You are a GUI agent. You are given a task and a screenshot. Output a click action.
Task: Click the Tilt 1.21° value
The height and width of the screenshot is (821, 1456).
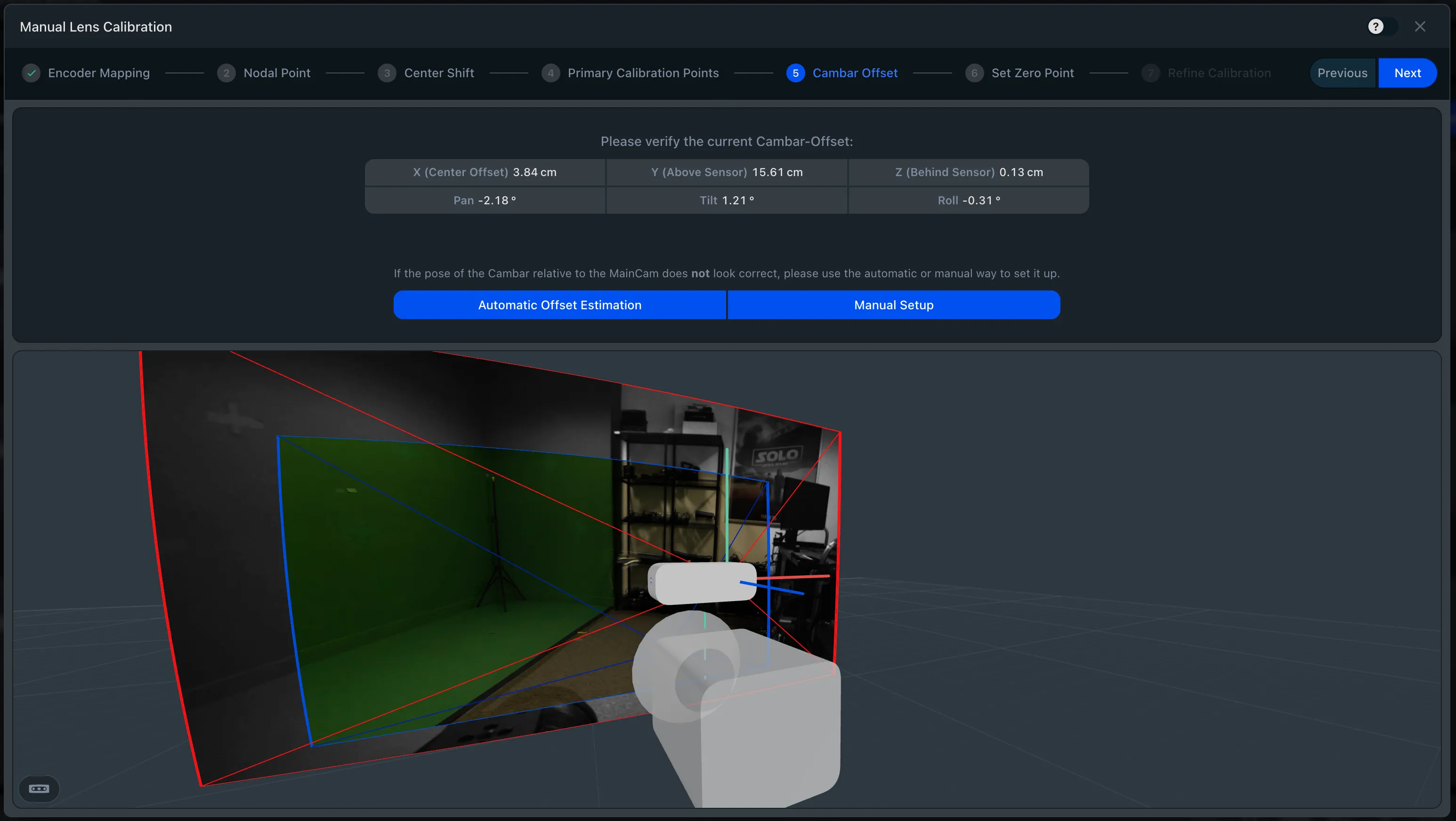click(727, 201)
